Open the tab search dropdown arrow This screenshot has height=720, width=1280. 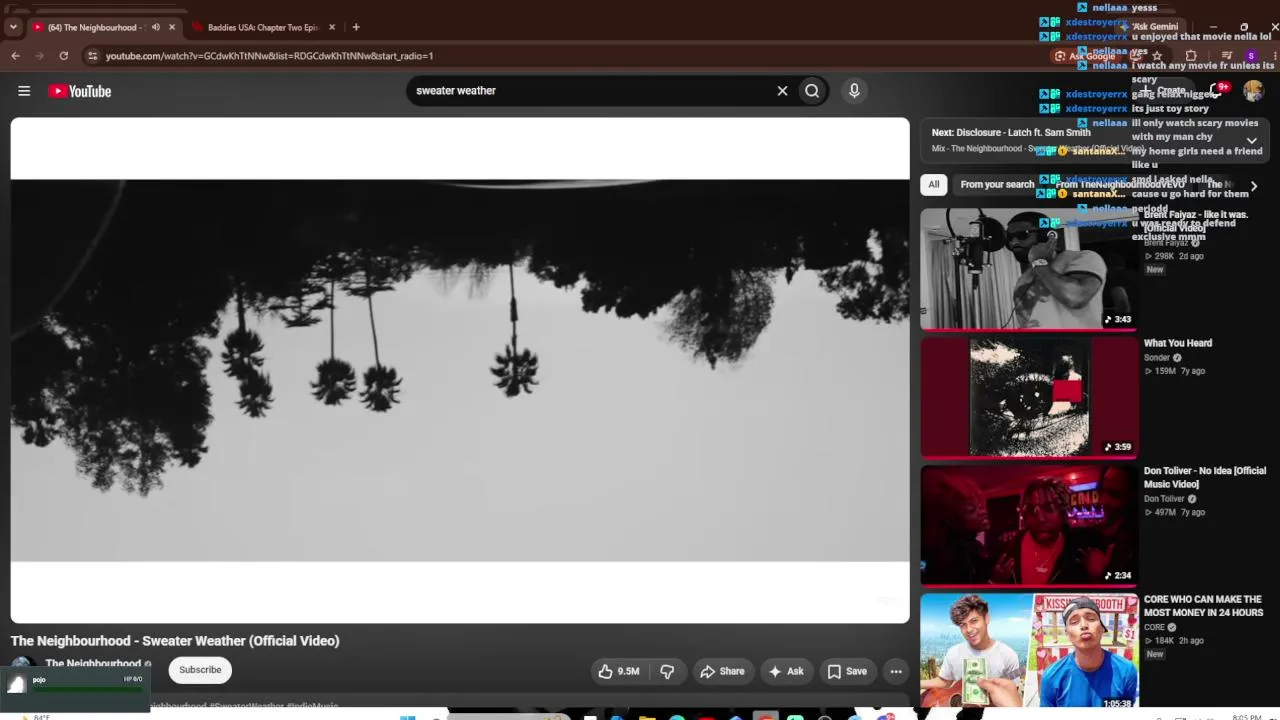point(13,27)
